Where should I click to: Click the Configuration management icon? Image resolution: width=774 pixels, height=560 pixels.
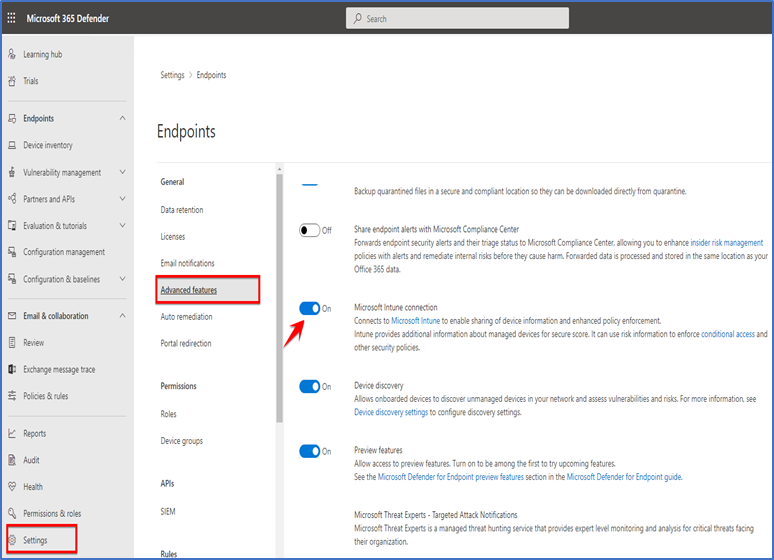click(12, 252)
